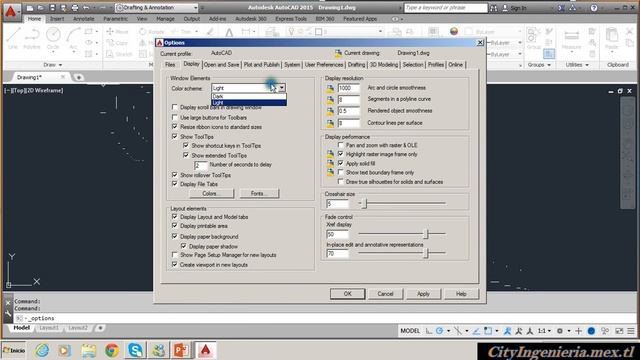Click the Sign In user icon
The image size is (640, 360).
click(x=505, y=8)
